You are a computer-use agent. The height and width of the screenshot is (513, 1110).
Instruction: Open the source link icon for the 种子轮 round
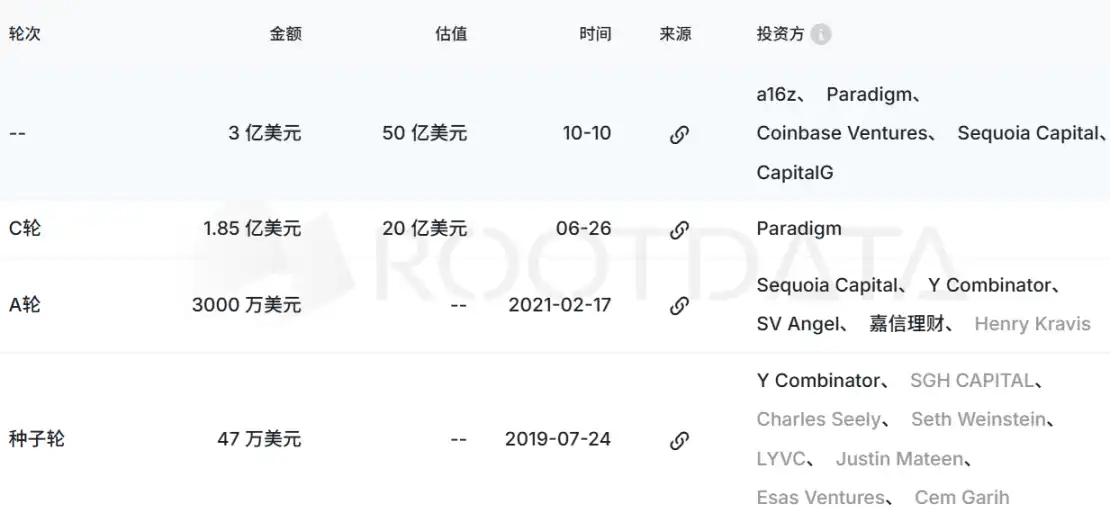click(679, 439)
